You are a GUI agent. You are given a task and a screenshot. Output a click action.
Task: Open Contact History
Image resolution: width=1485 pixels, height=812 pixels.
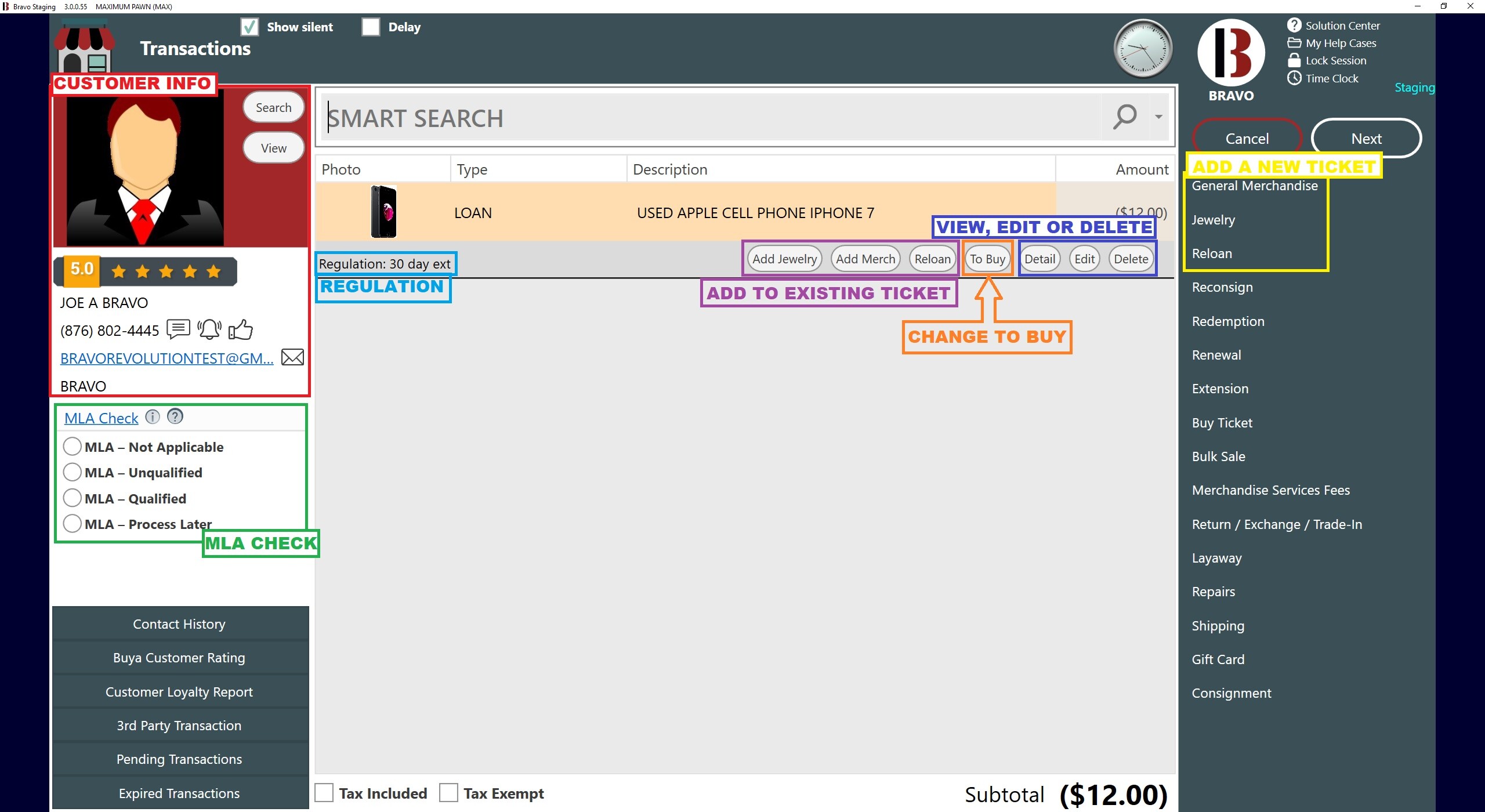coord(180,623)
